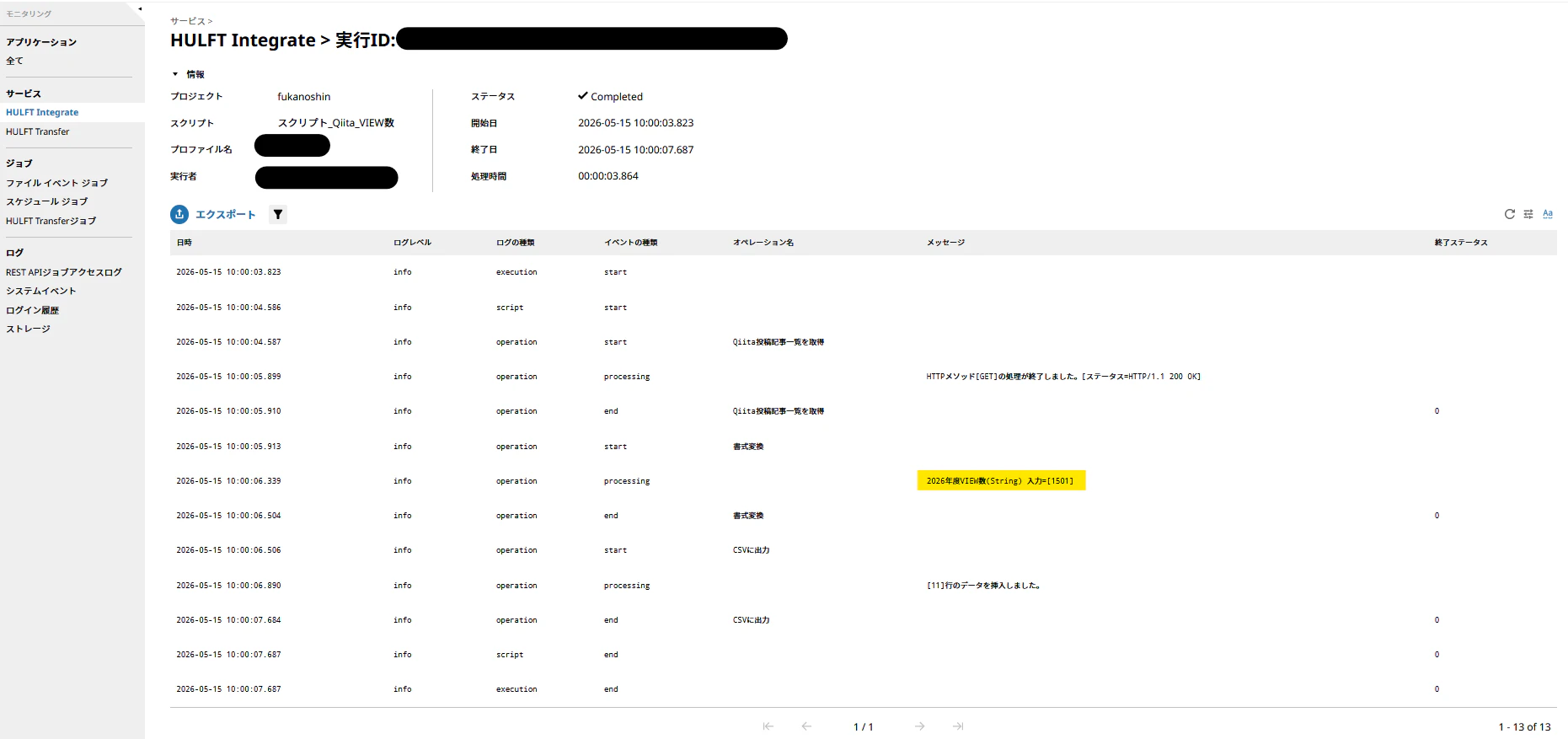Viewport: 1568px width, 739px height.
Task: Click Qiita投稿記事一覧を取得 in the 10:00:04.587 row
Action: (779, 342)
